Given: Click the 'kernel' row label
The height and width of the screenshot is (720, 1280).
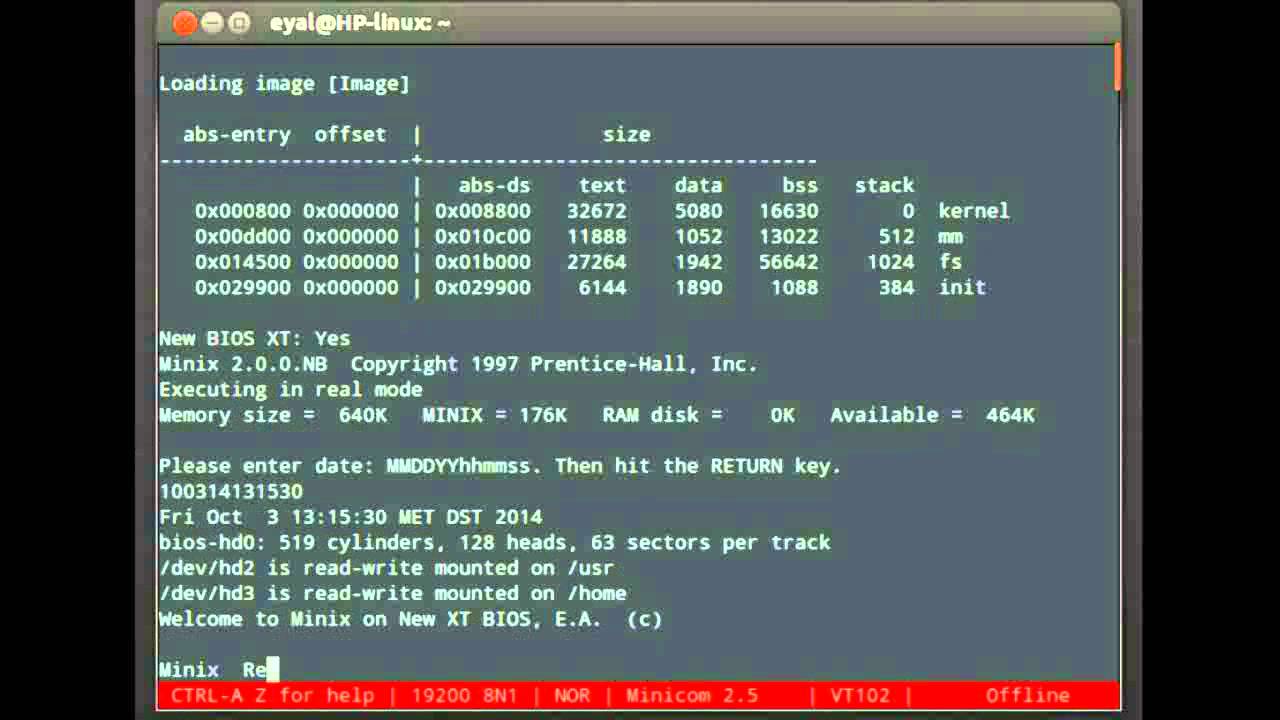Looking at the screenshot, I should pos(974,211).
